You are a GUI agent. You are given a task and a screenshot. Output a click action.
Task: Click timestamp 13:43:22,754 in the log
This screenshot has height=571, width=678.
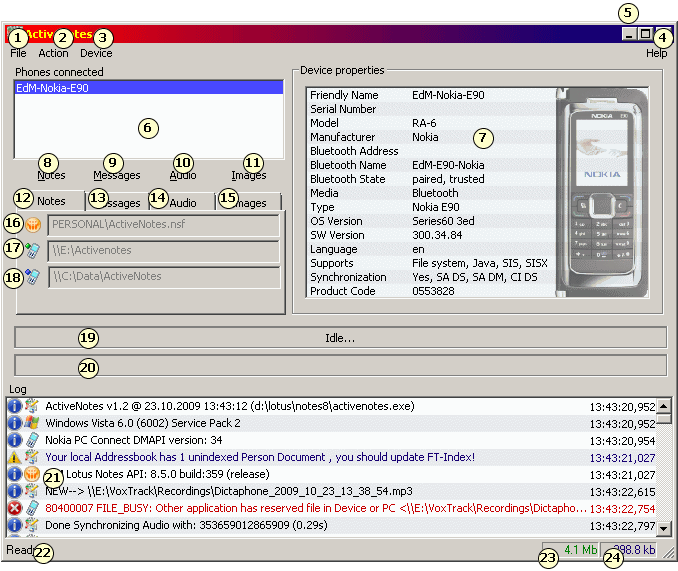coord(622,509)
